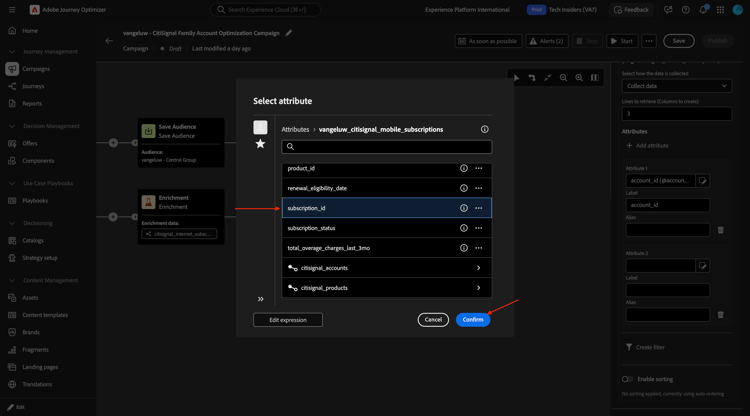Screen dimensions: 750x416
Task: Show info for total_overage_charges_last_3mo
Action: 464,248
